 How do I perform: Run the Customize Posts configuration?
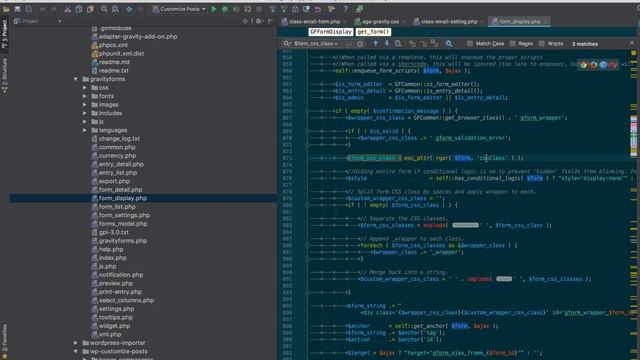point(213,9)
